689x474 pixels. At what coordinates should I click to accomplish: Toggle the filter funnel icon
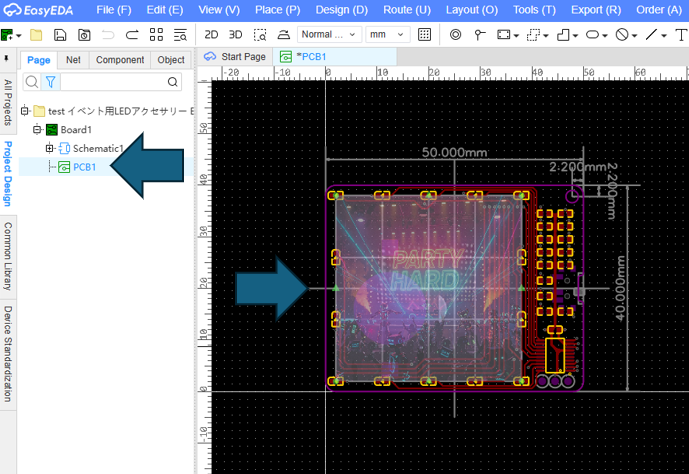tap(51, 82)
